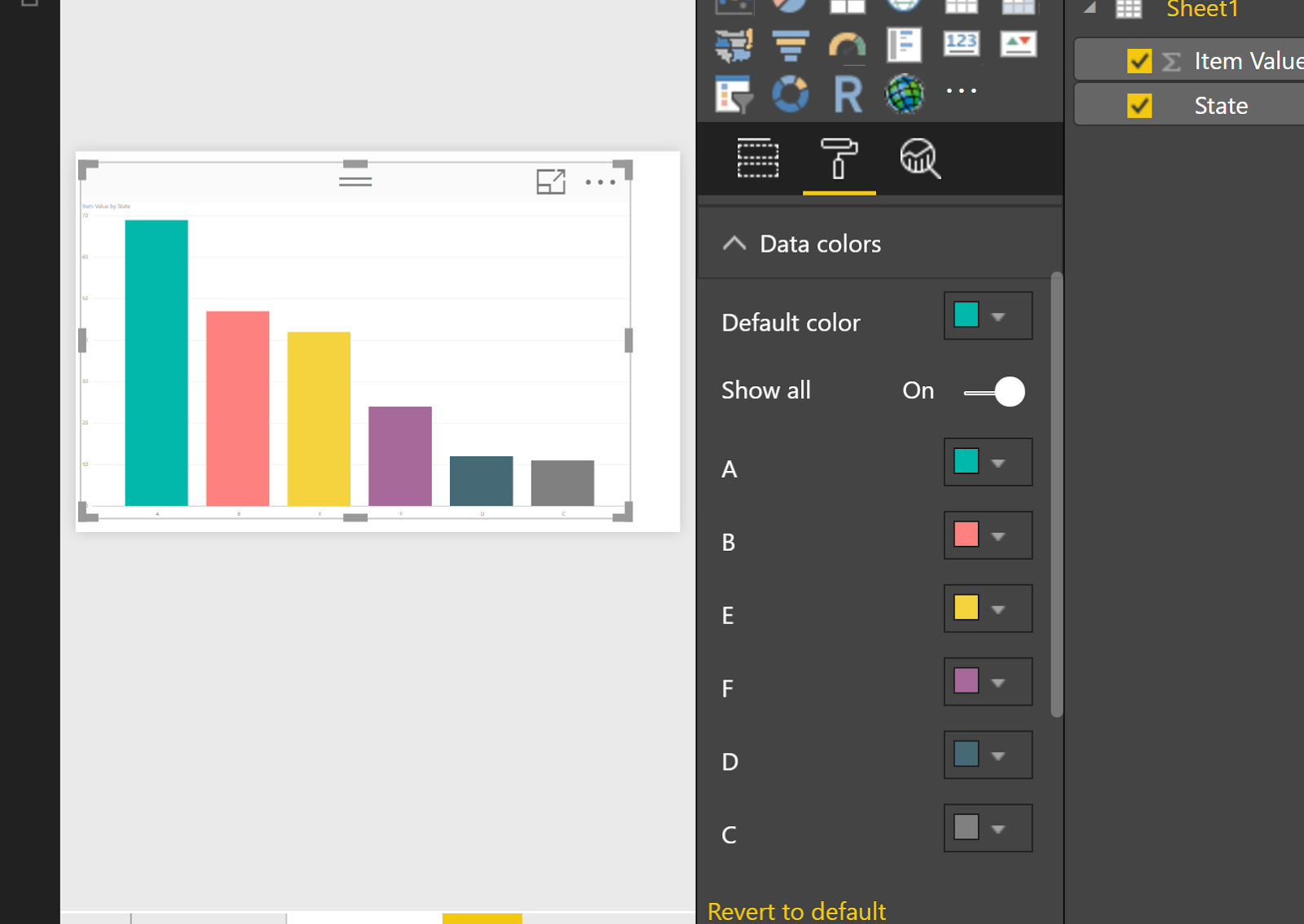Open the Analytics pane
The width and height of the screenshot is (1304, 924).
point(919,160)
